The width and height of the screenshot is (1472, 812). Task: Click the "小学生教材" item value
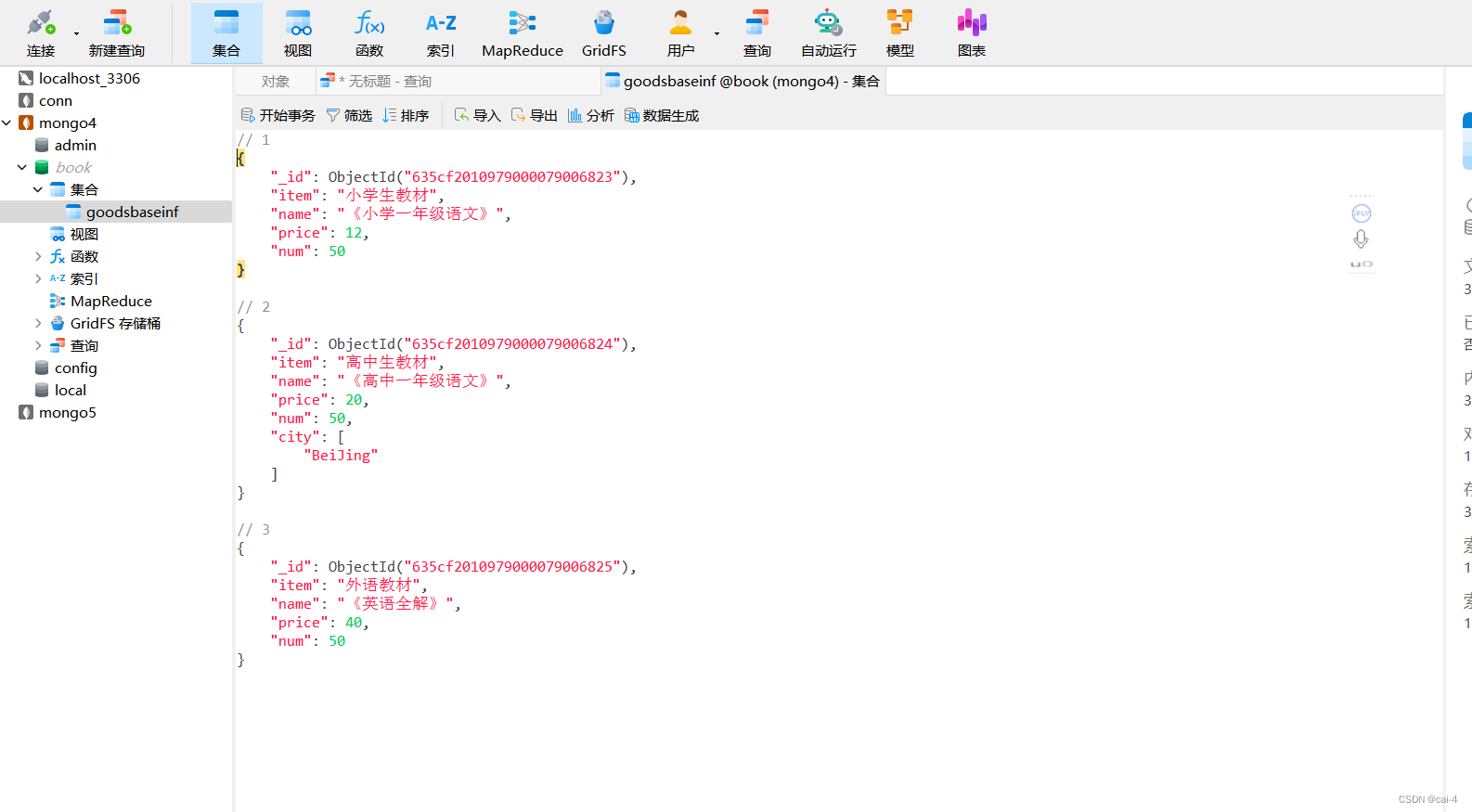[x=387, y=196]
